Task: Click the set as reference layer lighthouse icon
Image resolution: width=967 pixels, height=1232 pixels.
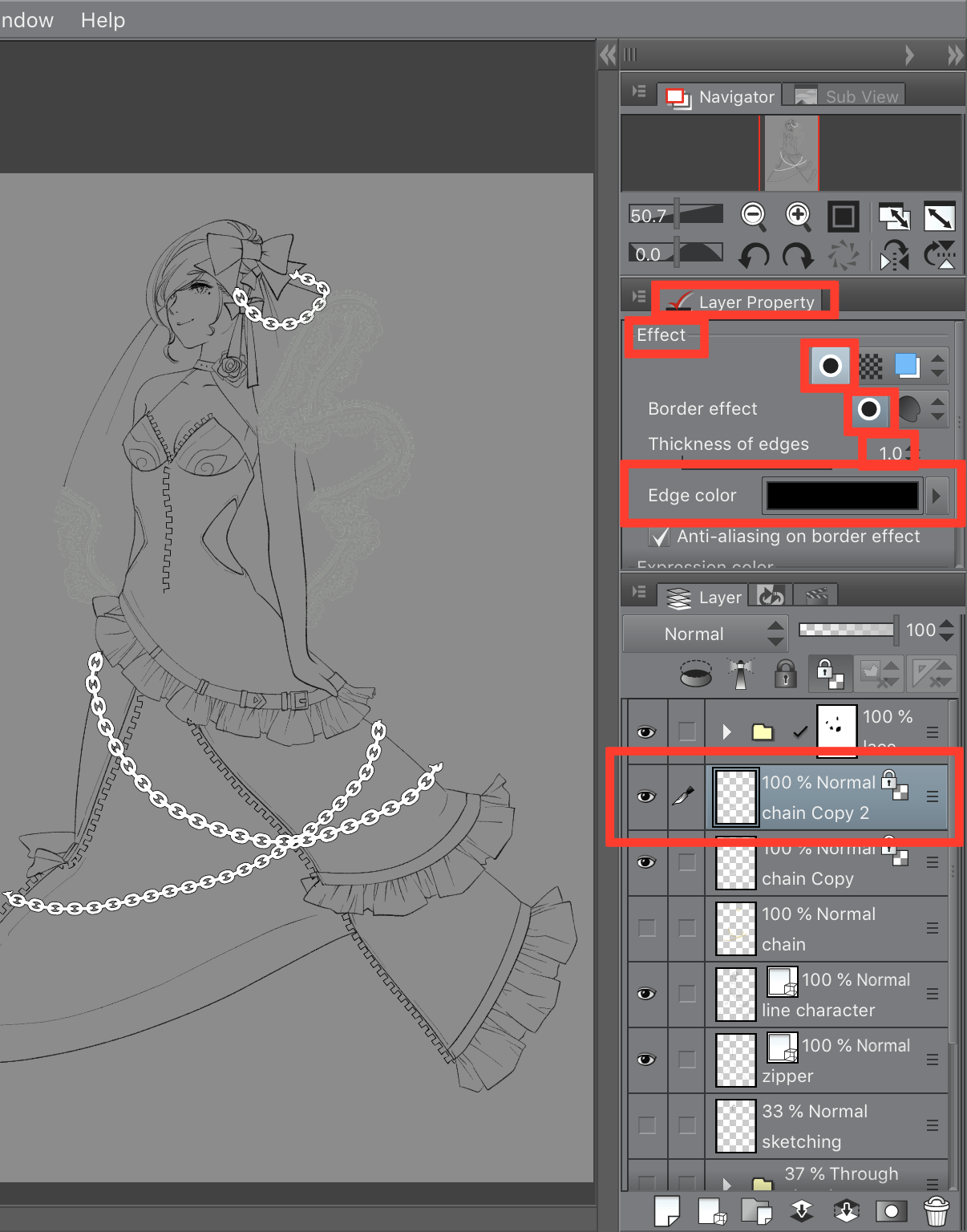Action: (x=739, y=674)
